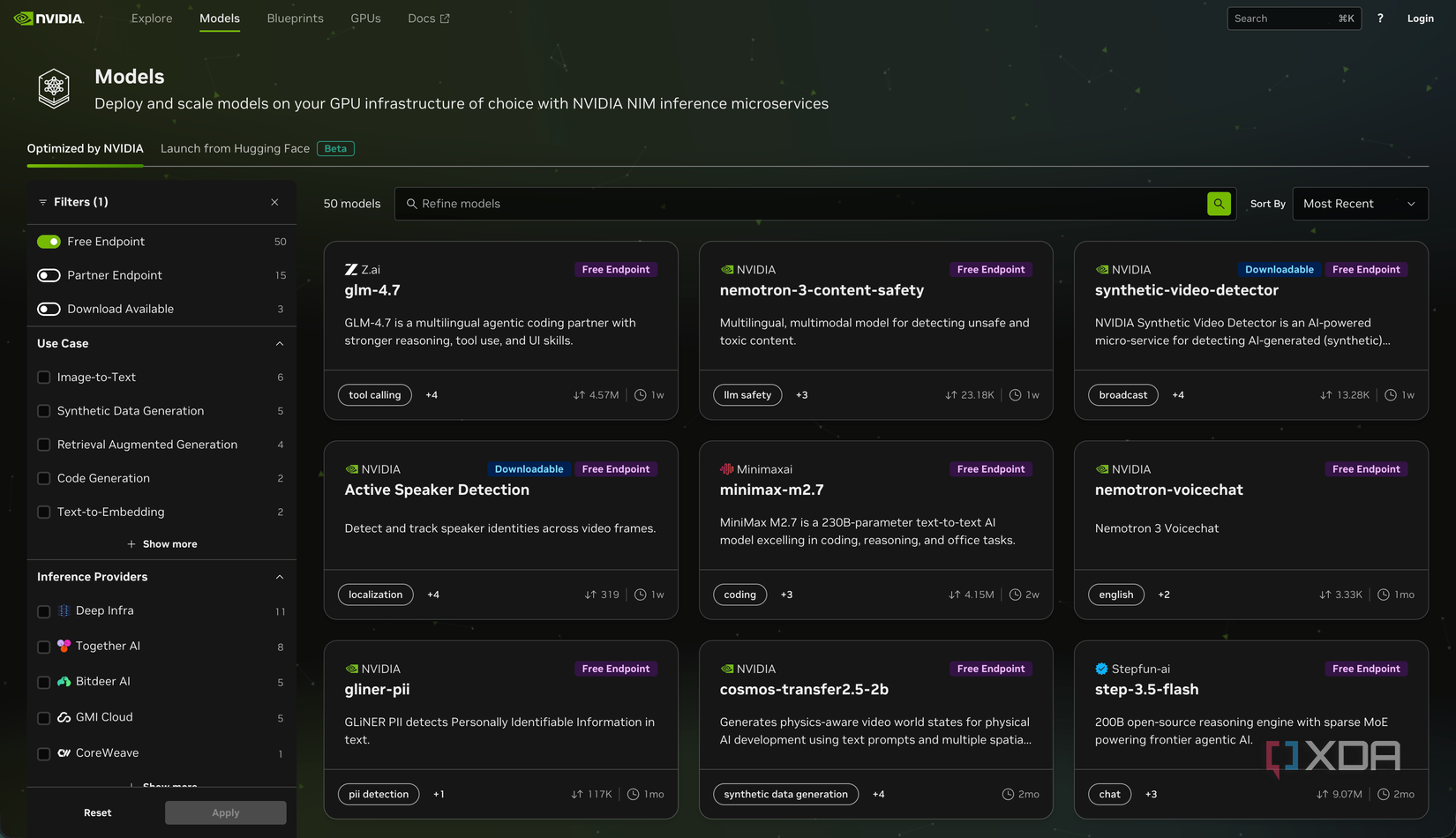Expand +4 tags on glm-4.7 card
The width and height of the screenshot is (1456, 838).
(x=432, y=395)
